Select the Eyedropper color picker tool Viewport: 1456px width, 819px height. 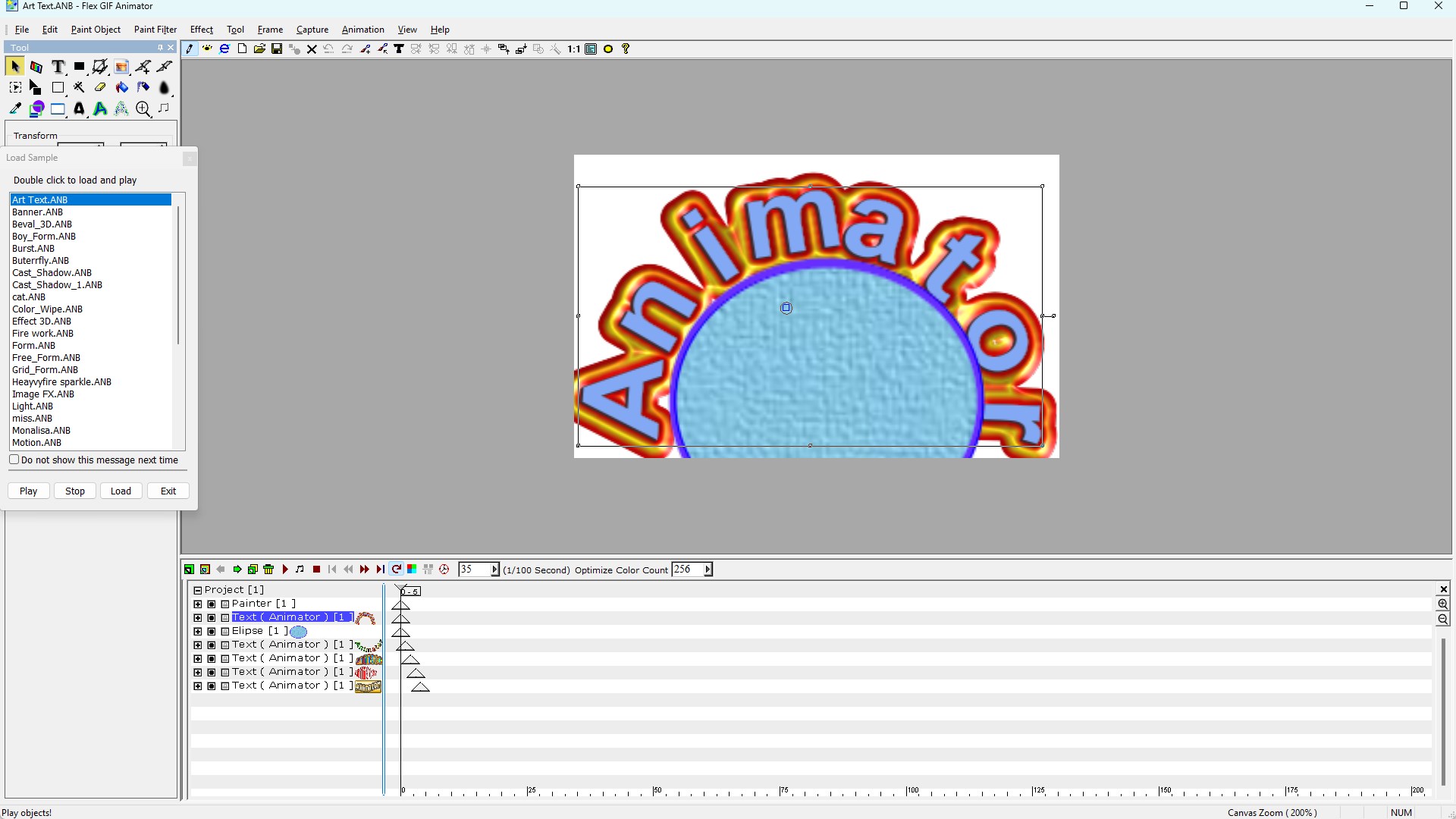(15, 109)
